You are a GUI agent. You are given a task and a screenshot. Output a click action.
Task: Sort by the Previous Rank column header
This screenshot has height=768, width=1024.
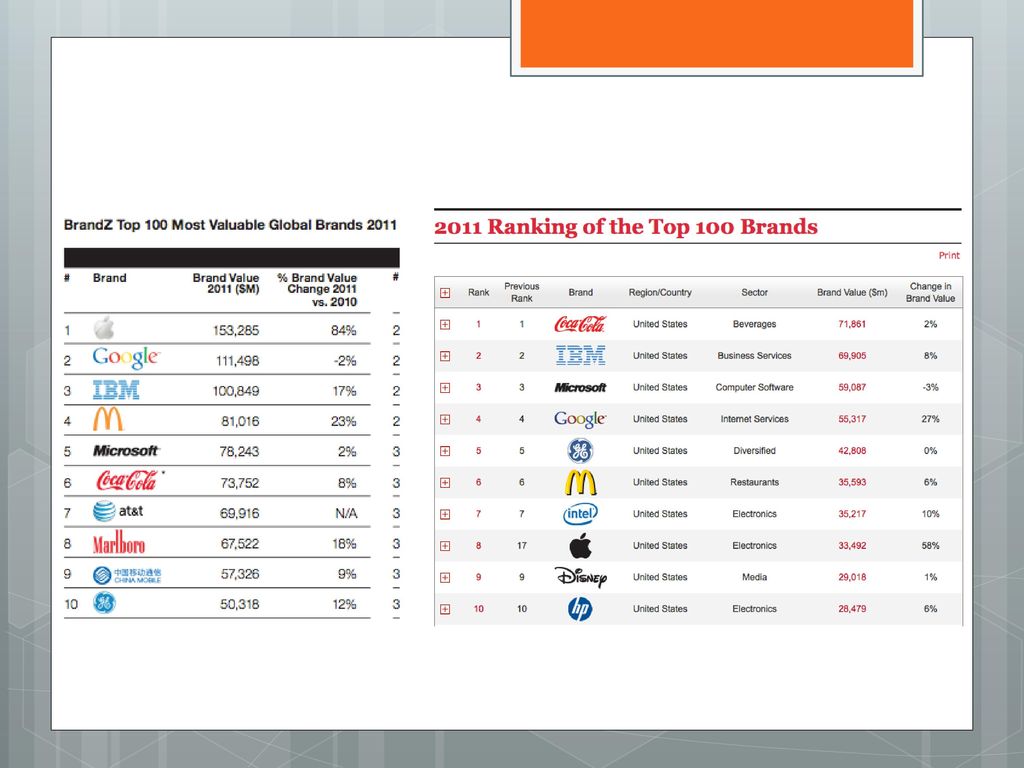(522, 292)
